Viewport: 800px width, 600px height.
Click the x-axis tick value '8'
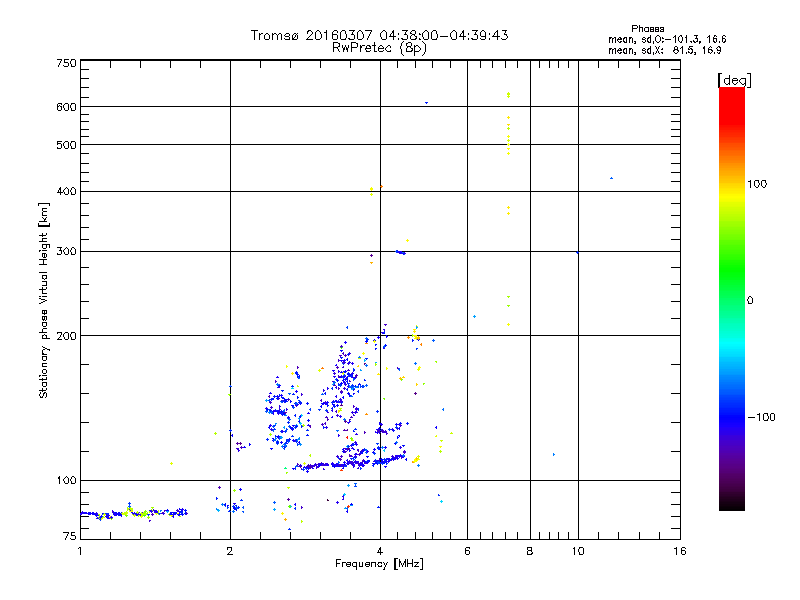530,551
